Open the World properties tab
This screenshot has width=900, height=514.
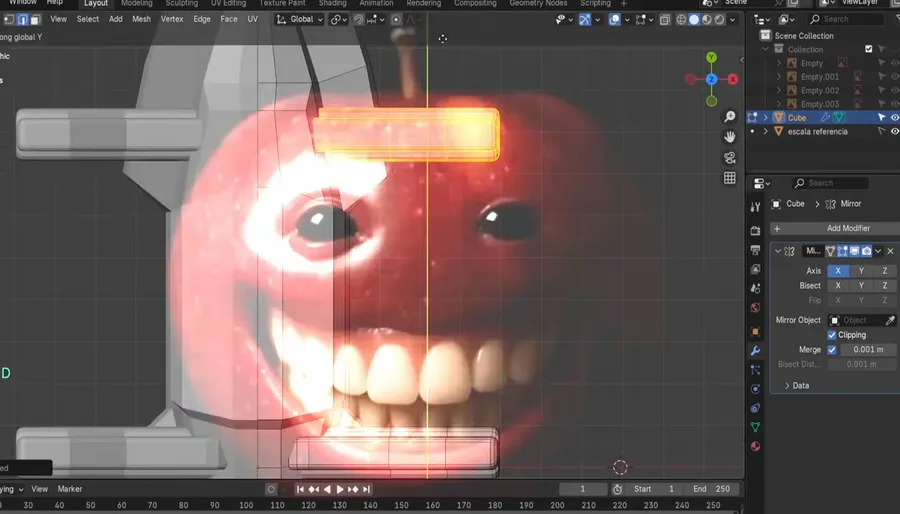[x=755, y=307]
